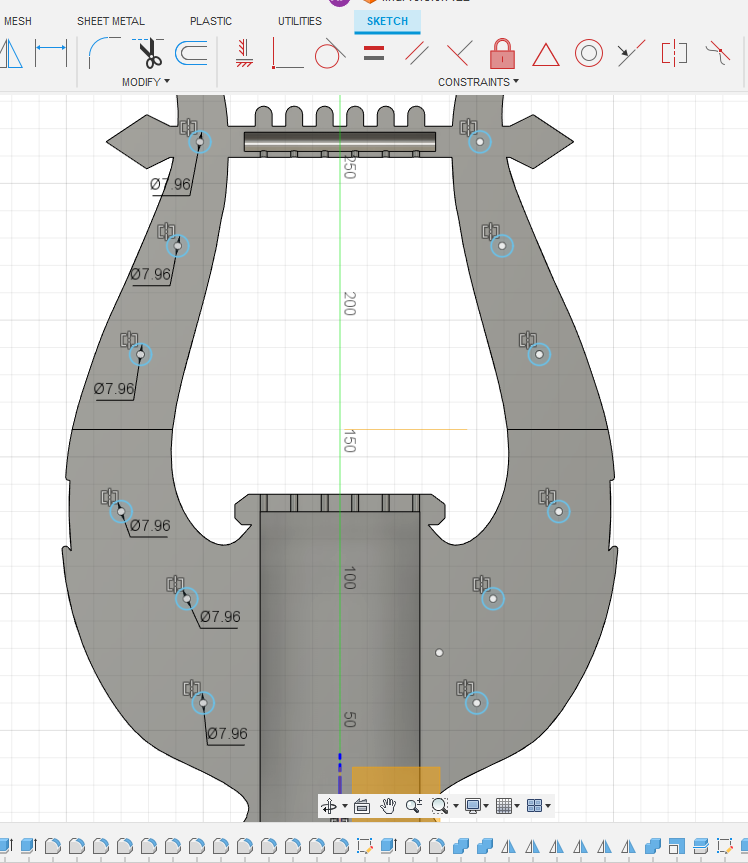The image size is (748, 863).
Task: Activate the Orbit navigation tool
Action: coord(329,806)
